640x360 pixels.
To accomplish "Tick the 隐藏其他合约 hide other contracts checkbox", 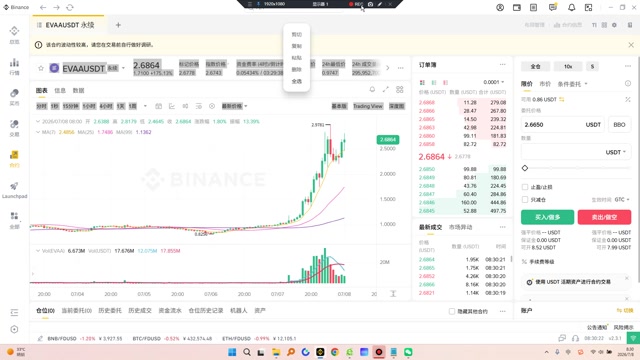I will [452, 311].
